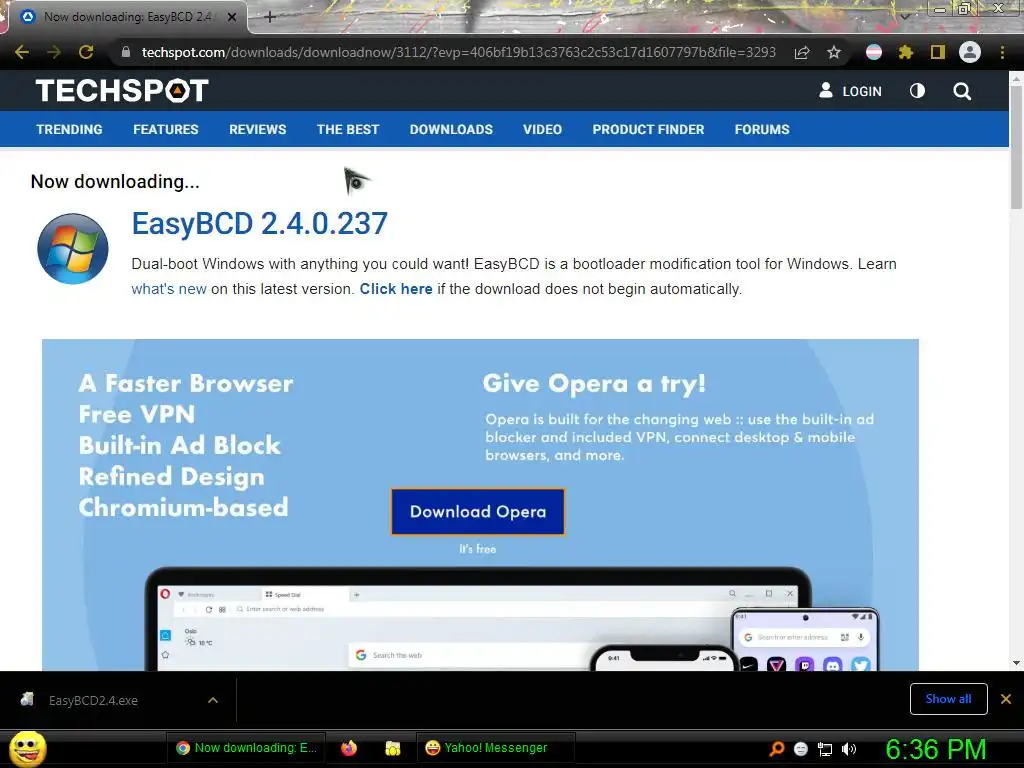Screen dimensions: 1024x768
Task: Click the page vertical scrollbar thumb
Action: 1016,147
